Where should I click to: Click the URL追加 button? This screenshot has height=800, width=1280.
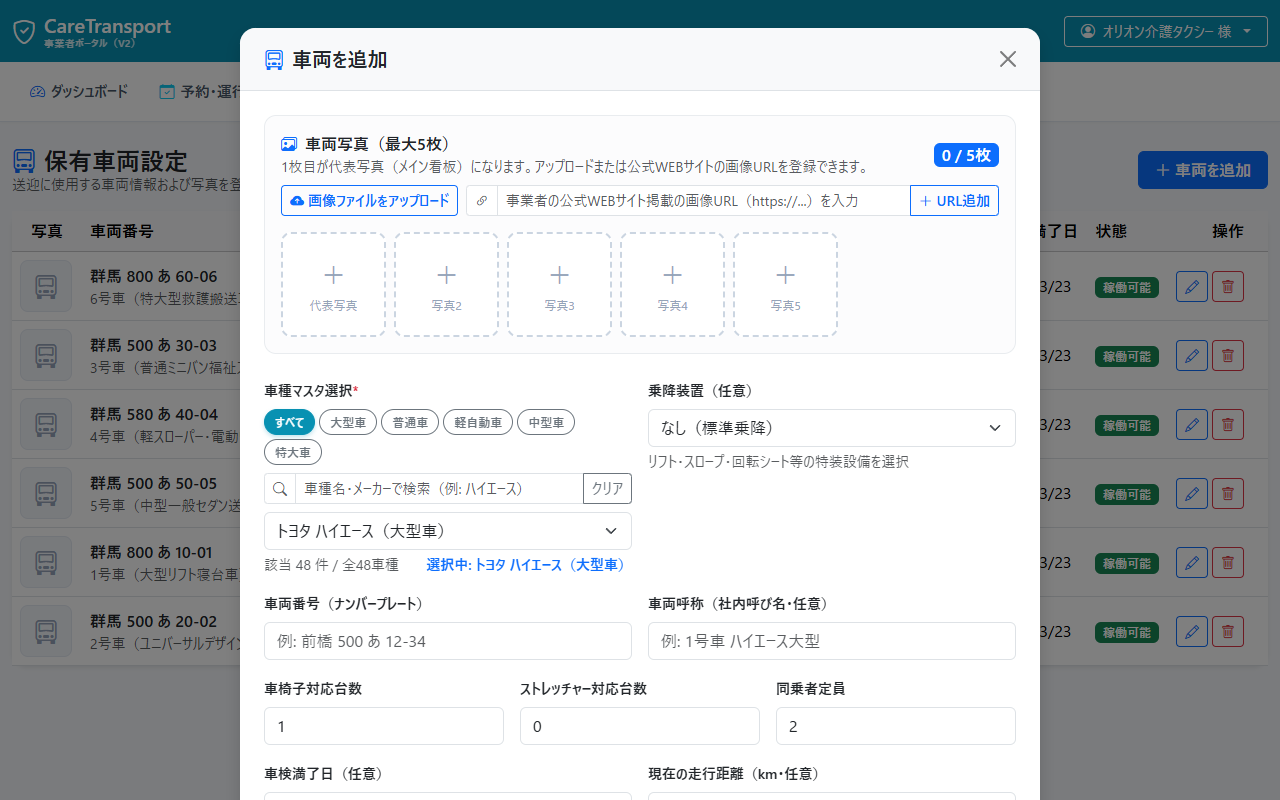[954, 201]
